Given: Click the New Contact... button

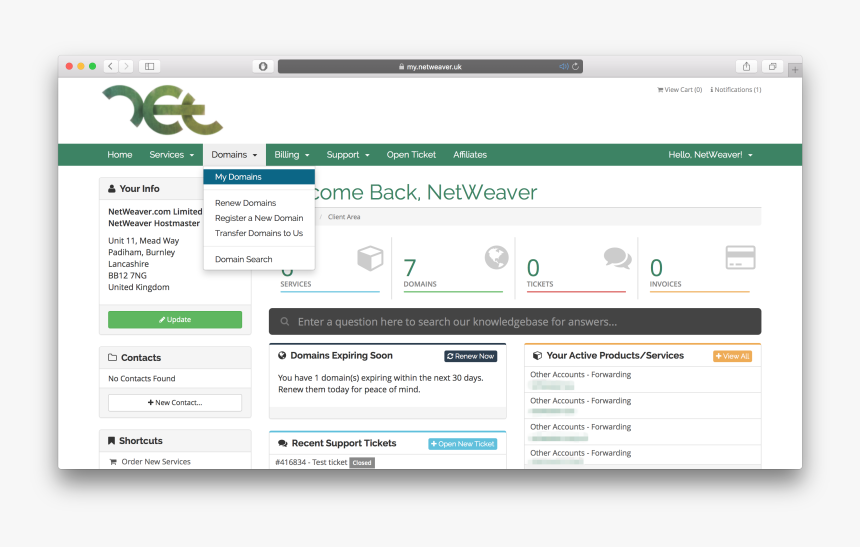Looking at the screenshot, I should [x=175, y=402].
